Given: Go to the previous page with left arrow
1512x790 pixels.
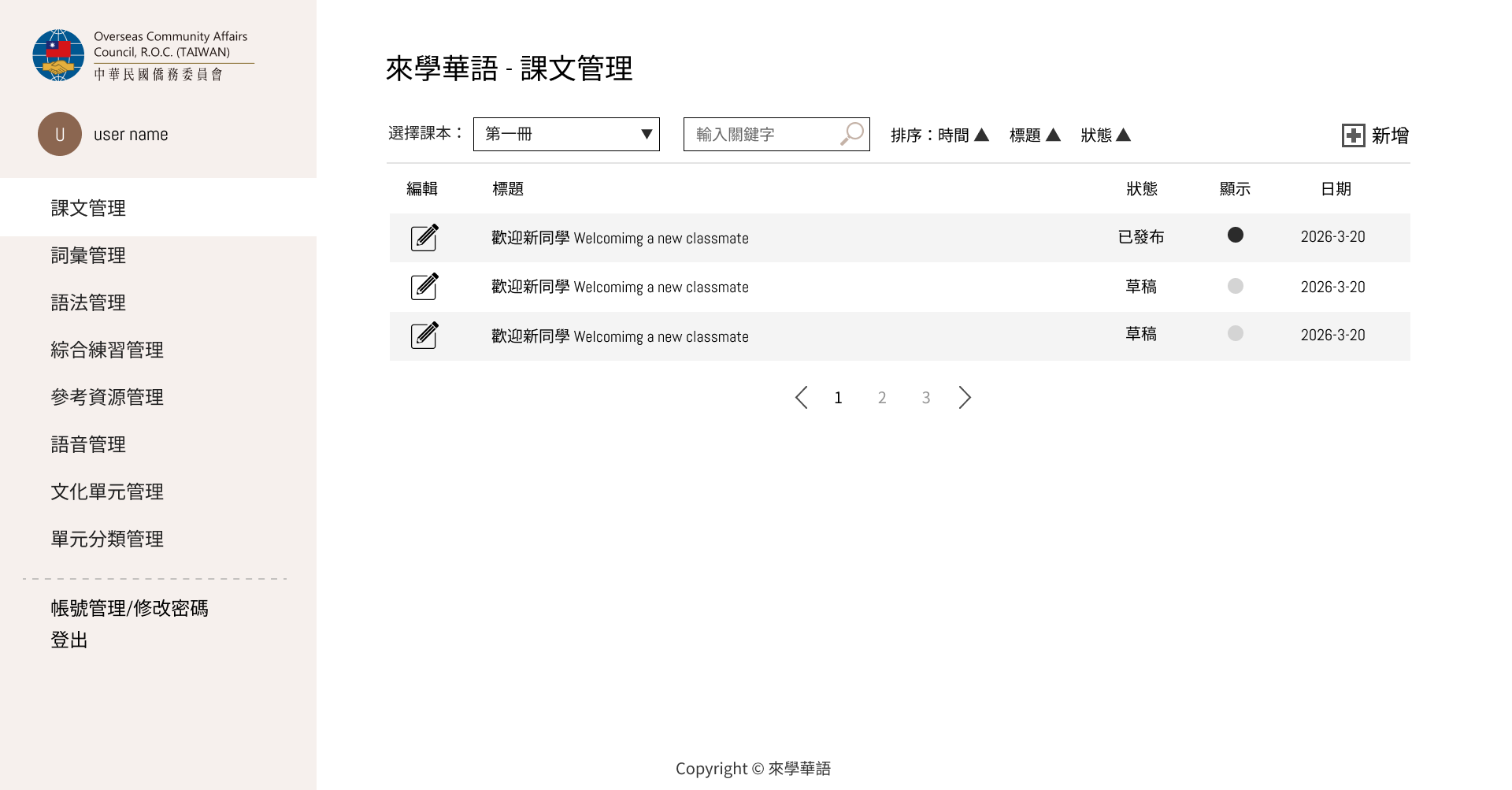Looking at the screenshot, I should tap(801, 397).
